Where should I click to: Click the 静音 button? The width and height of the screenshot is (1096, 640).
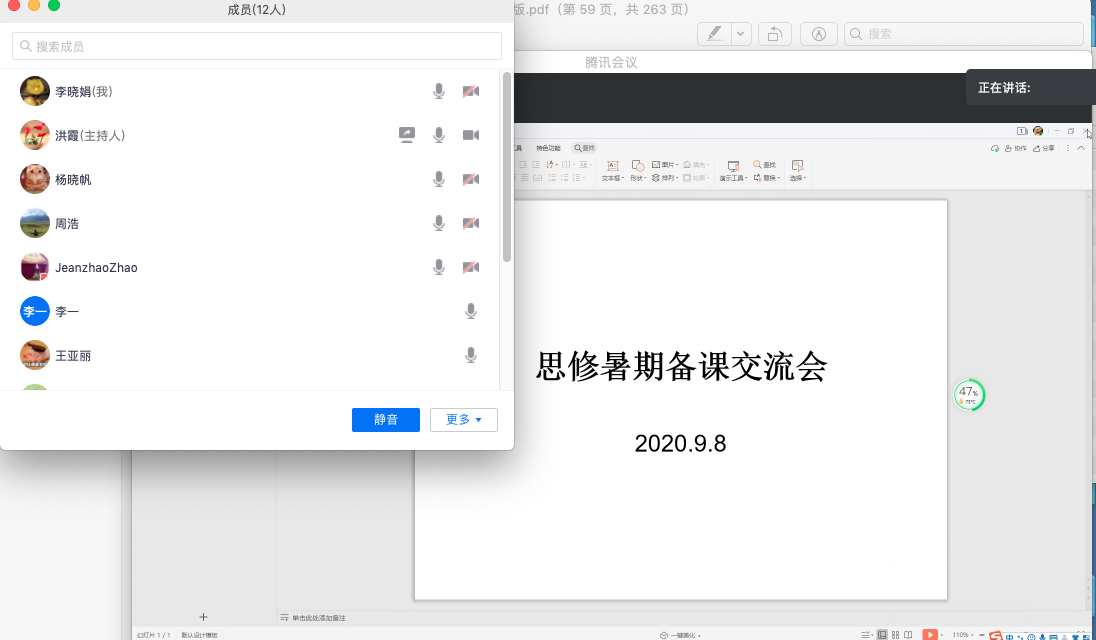[385, 420]
